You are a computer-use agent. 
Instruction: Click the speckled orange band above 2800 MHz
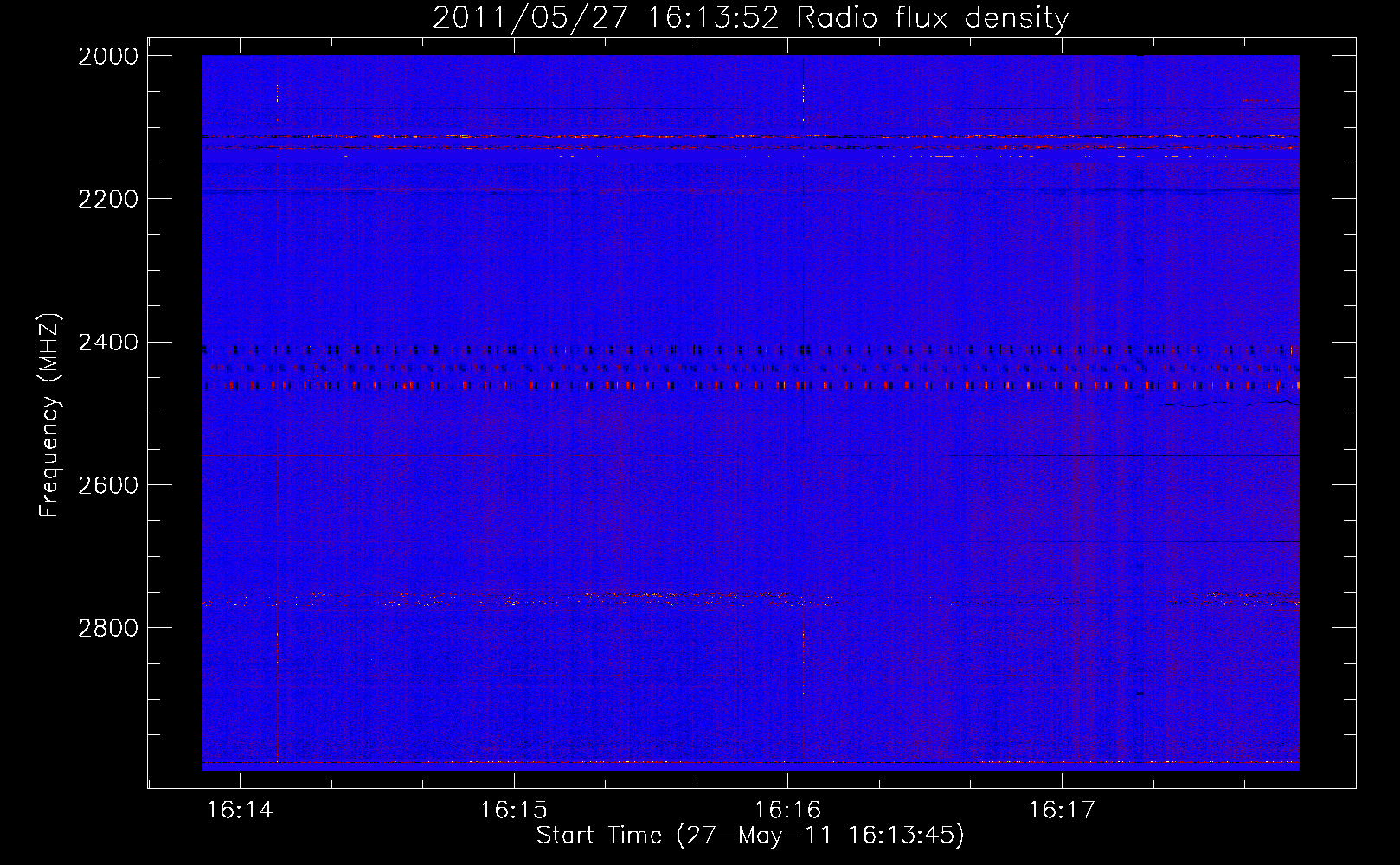coord(658,595)
